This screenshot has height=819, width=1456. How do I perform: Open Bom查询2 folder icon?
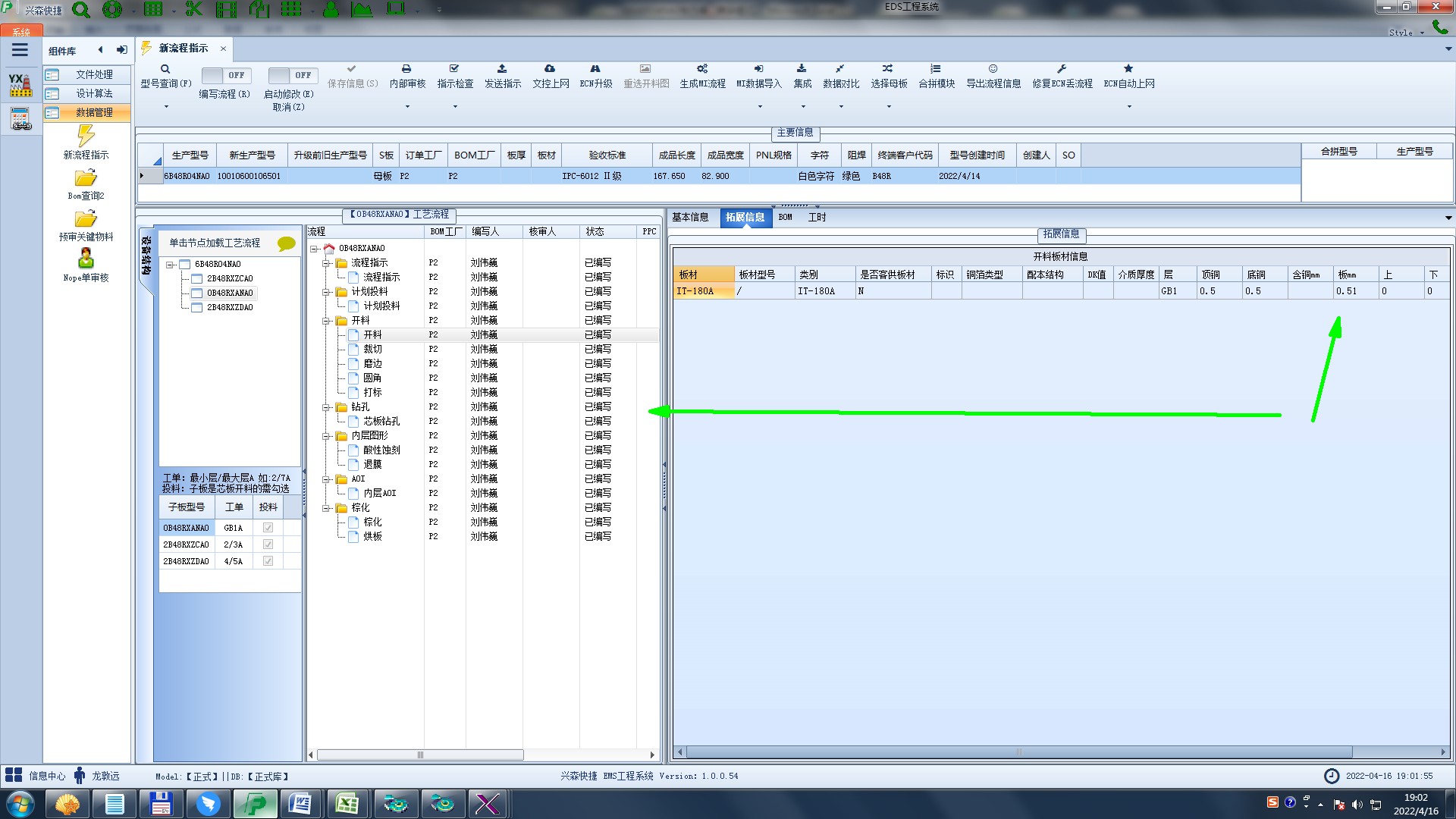pos(86,178)
